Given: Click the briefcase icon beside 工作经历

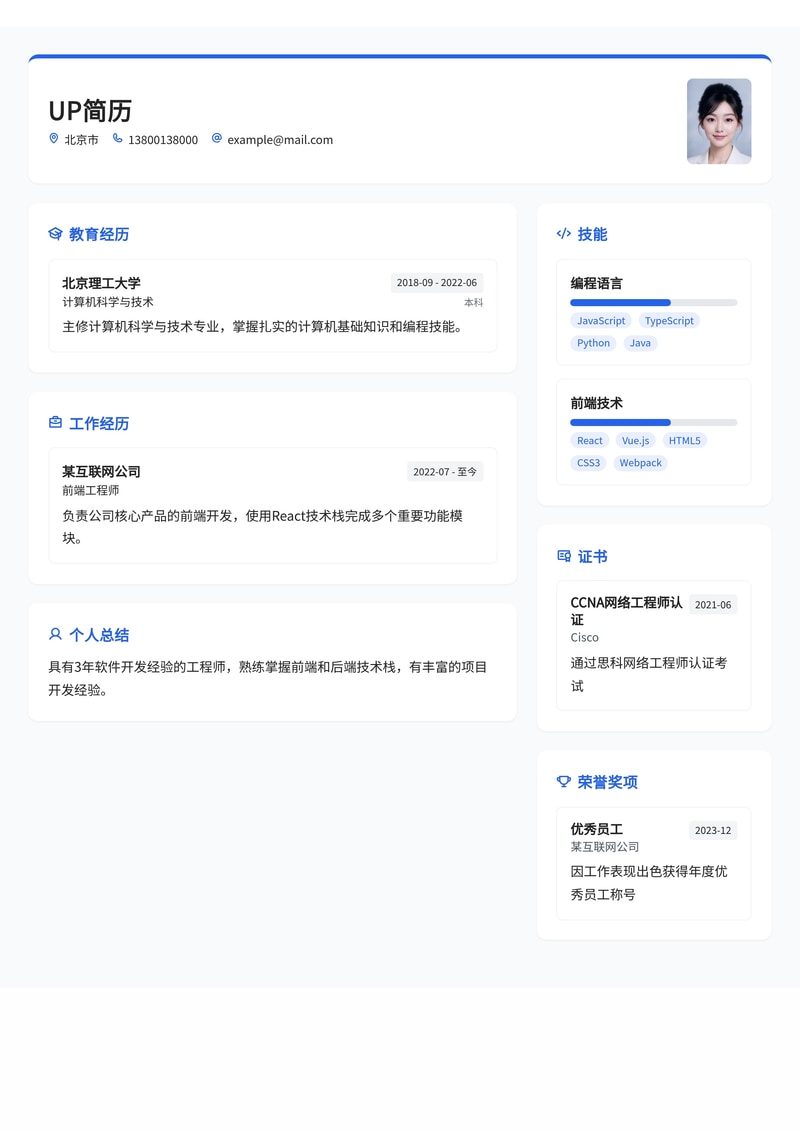Looking at the screenshot, I should 55,423.
